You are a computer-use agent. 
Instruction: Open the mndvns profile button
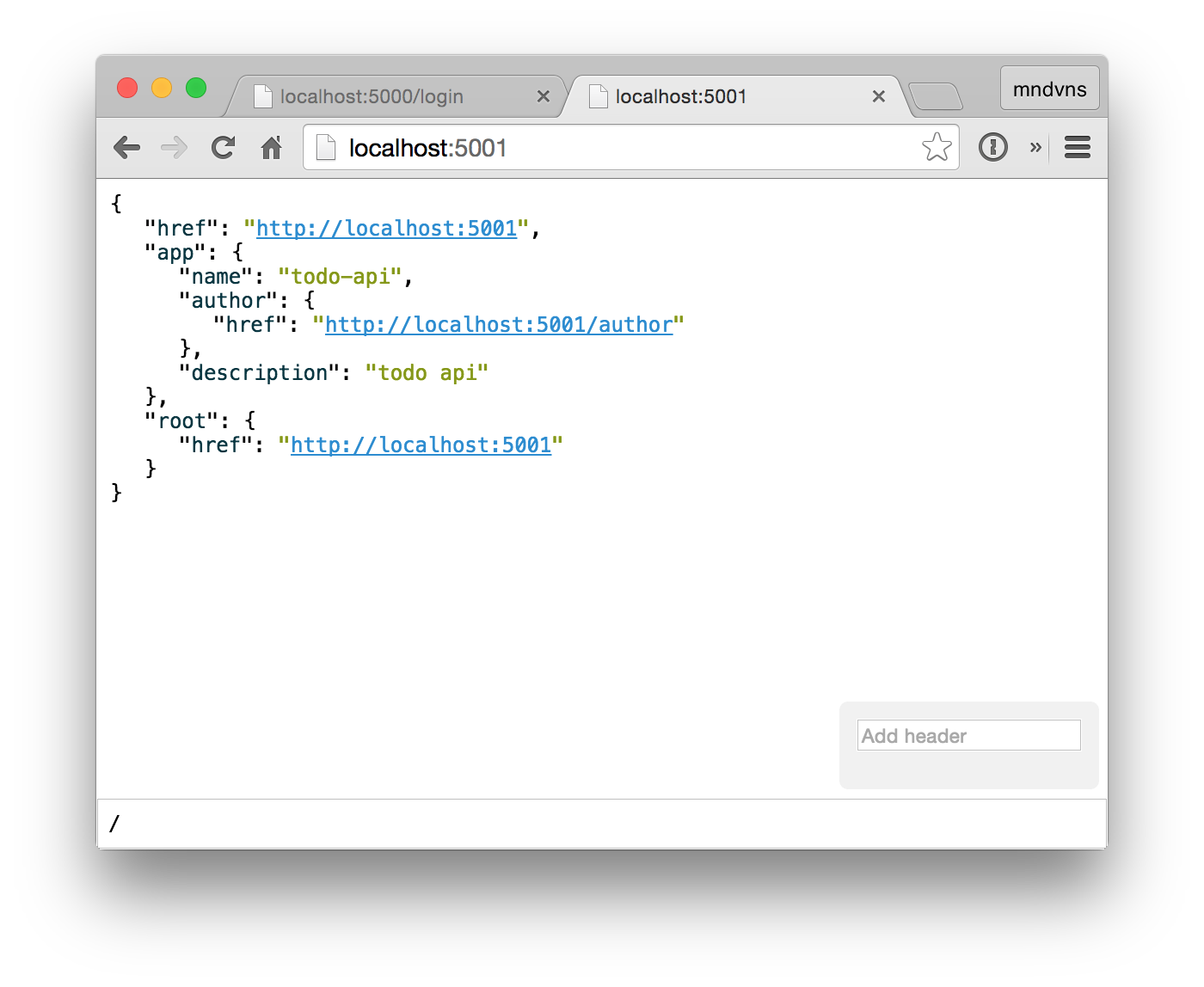point(1049,89)
